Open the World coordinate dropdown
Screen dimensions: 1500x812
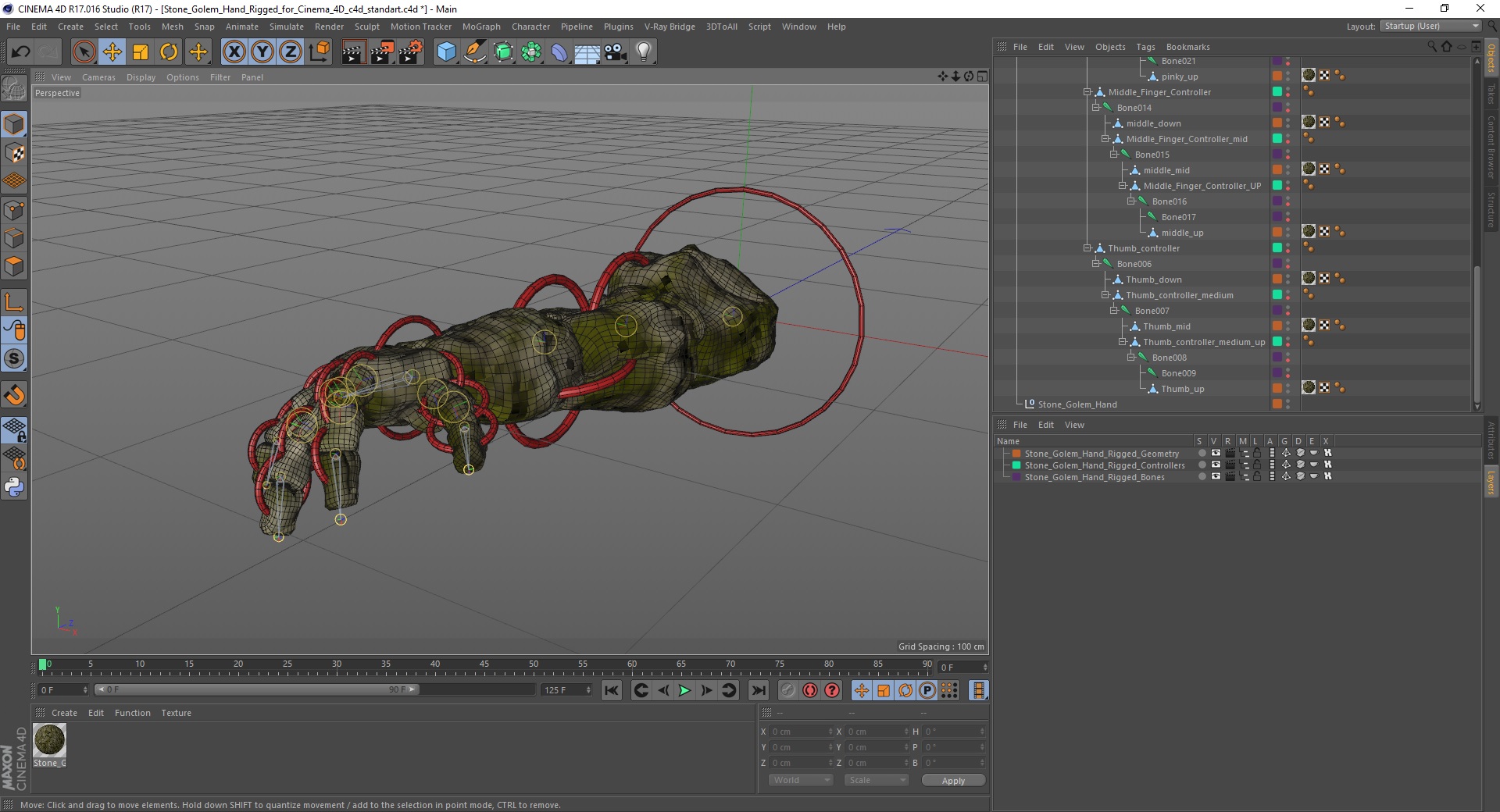coord(801,780)
